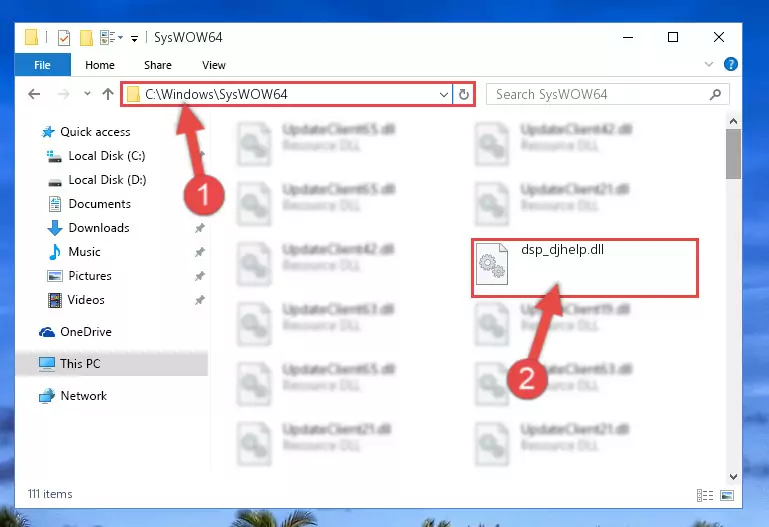Select OneDrive in the navigation pane

[x=86, y=332]
